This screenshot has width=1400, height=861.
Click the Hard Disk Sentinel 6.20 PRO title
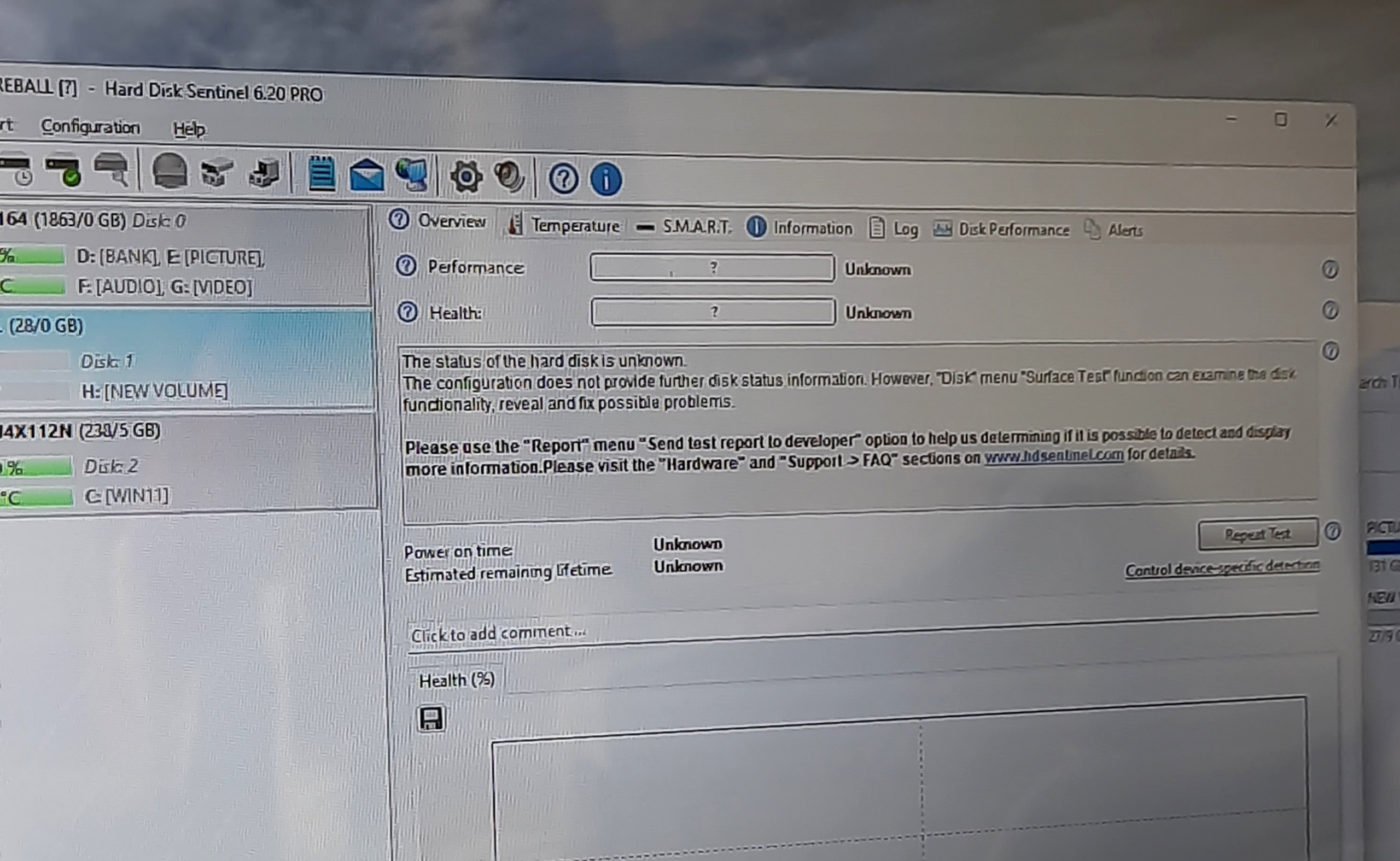click(x=214, y=92)
